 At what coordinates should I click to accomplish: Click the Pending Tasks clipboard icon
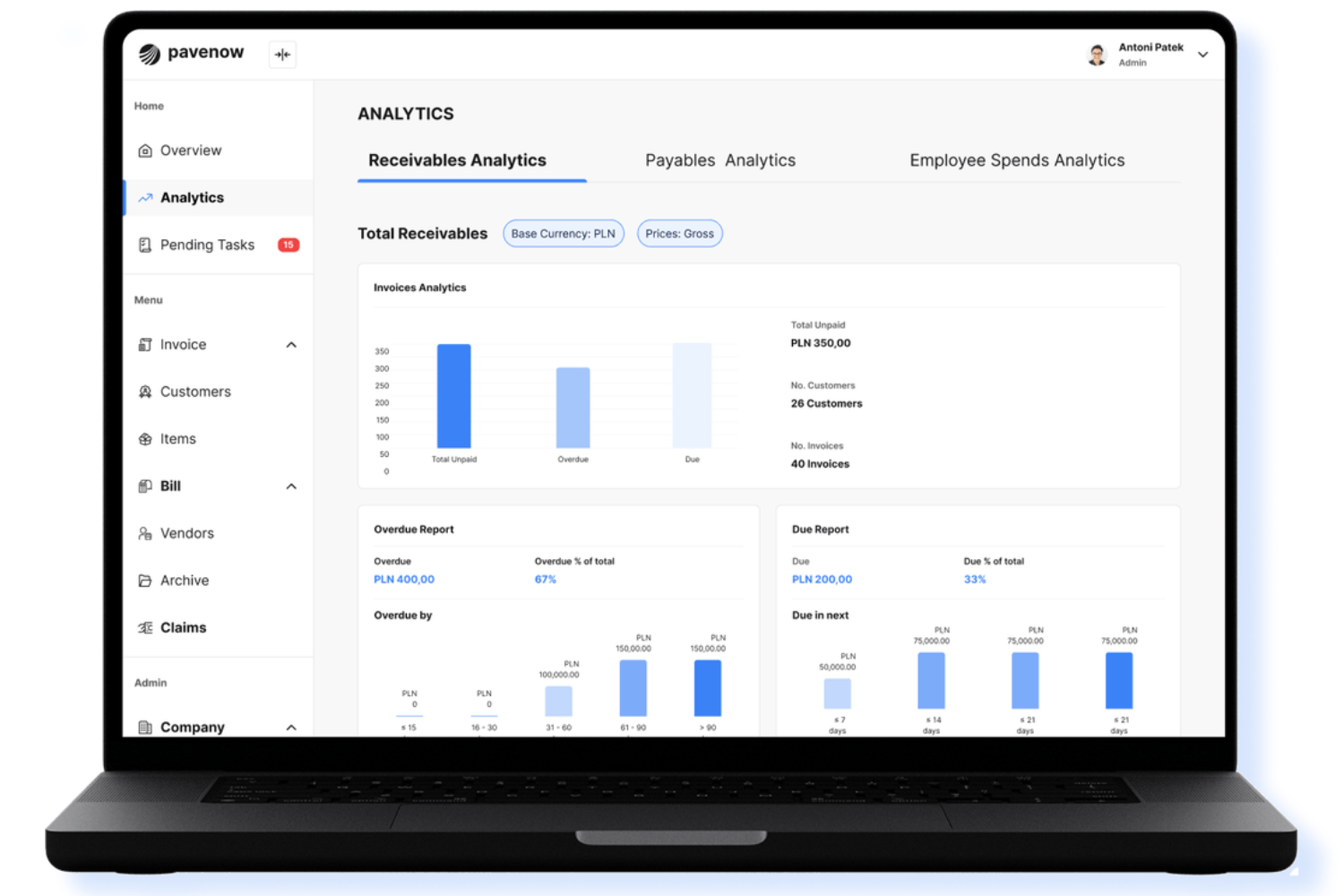tap(145, 245)
